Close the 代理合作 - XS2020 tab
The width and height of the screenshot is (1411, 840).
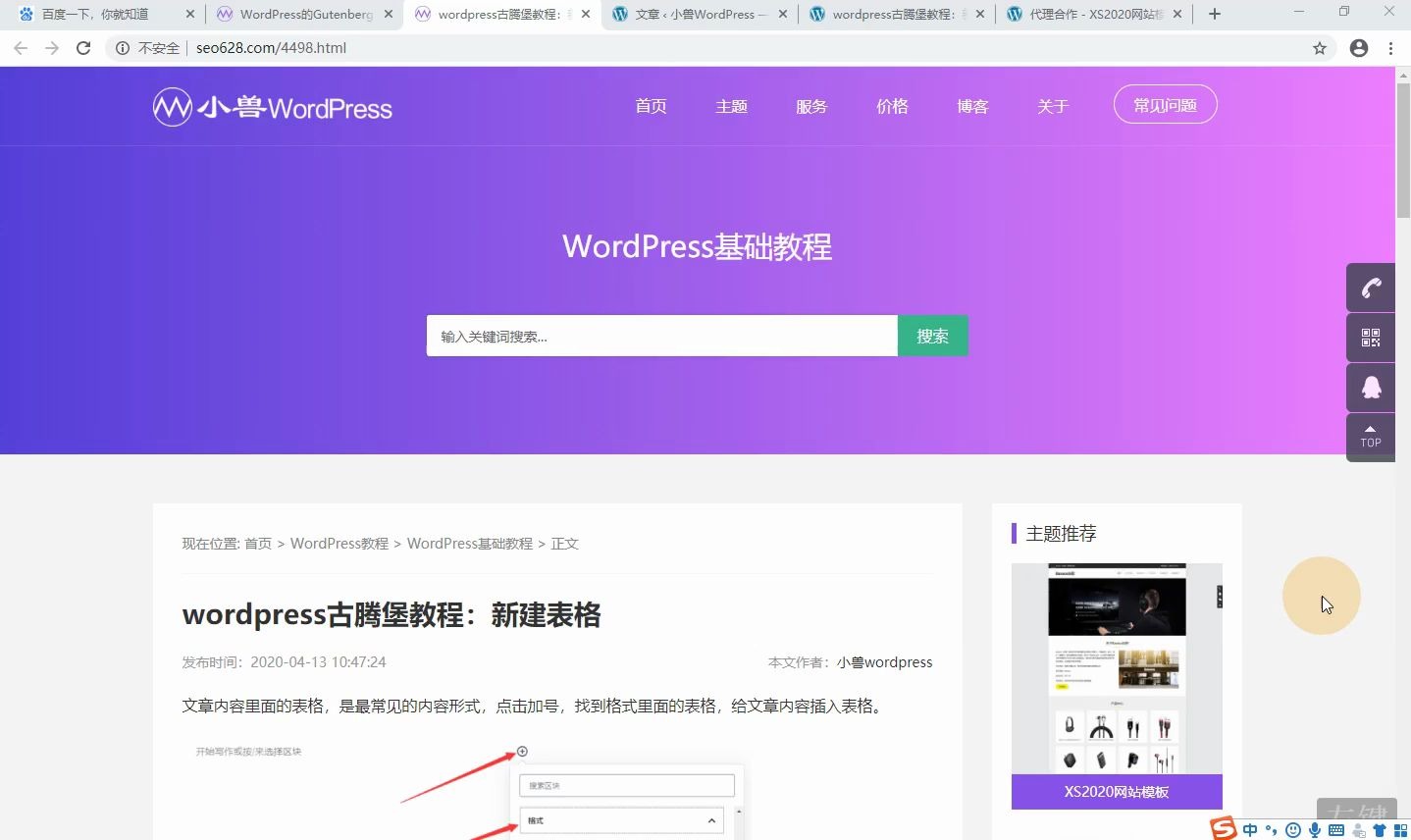[1177, 14]
